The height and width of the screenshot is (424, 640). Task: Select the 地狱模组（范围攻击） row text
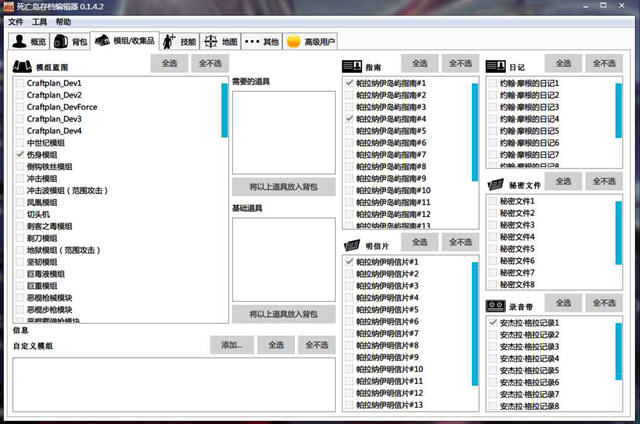pyautogui.click(x=64, y=250)
